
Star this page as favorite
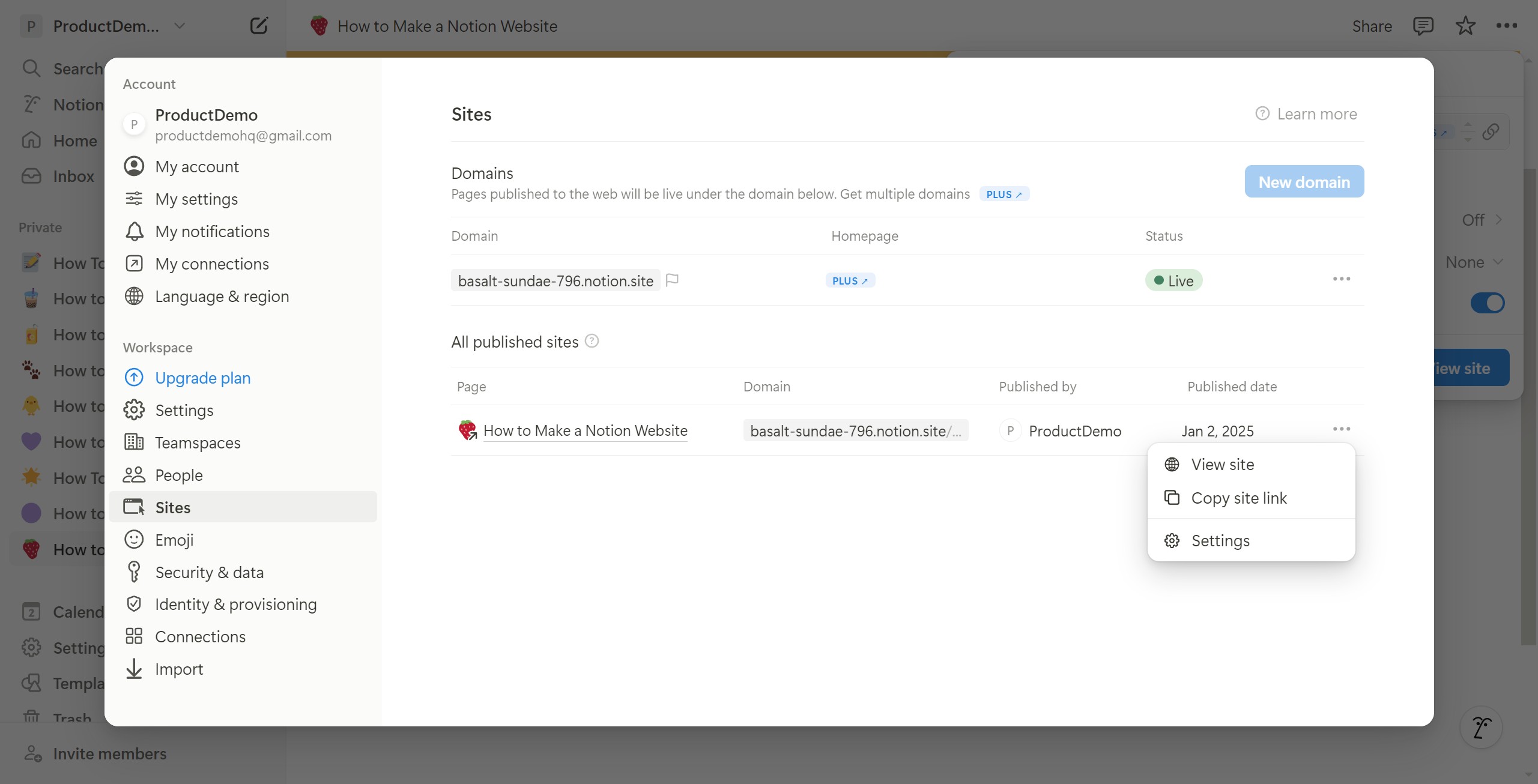pyautogui.click(x=1465, y=26)
